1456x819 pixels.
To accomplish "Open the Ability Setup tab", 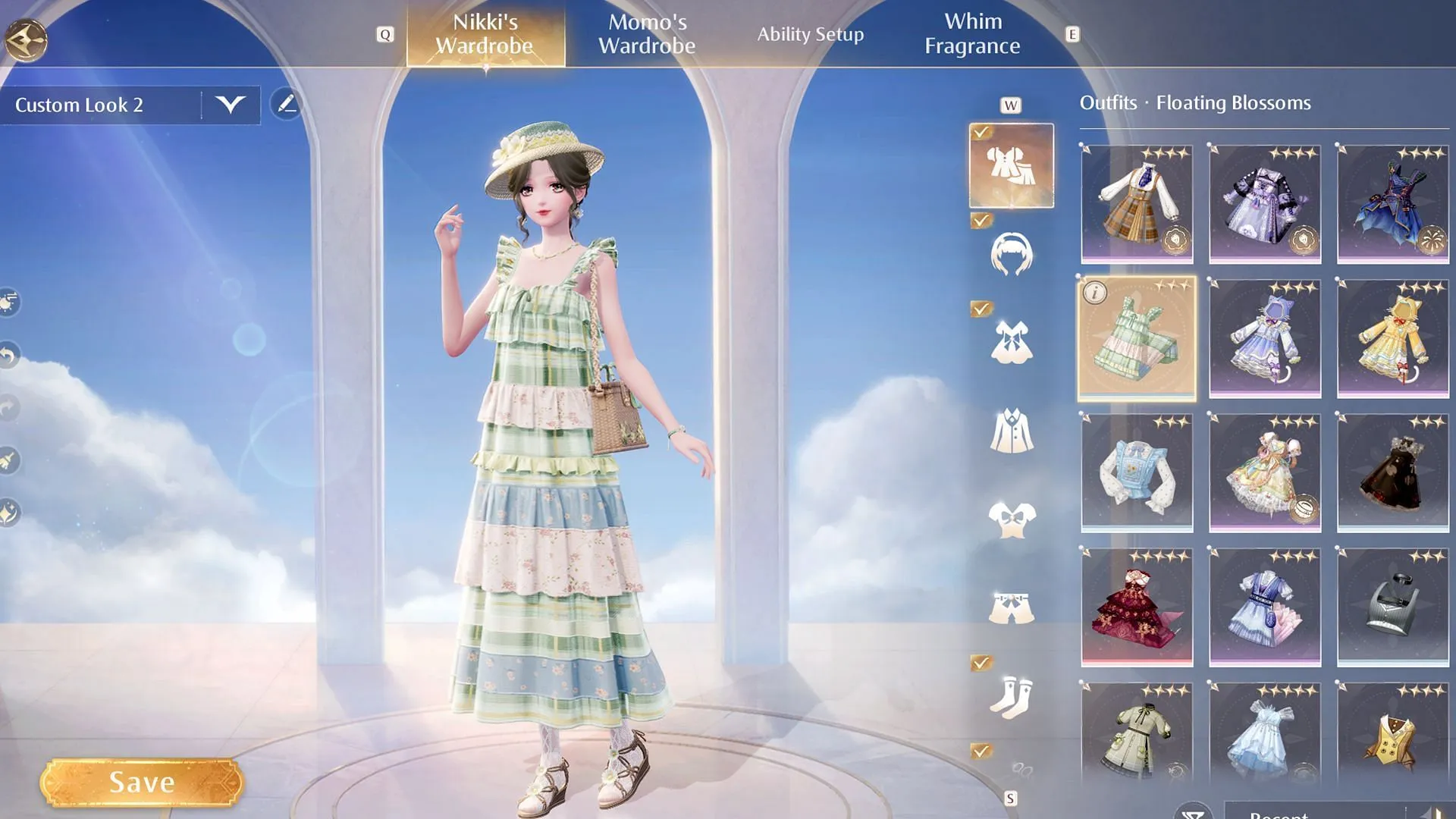I will (x=810, y=34).
